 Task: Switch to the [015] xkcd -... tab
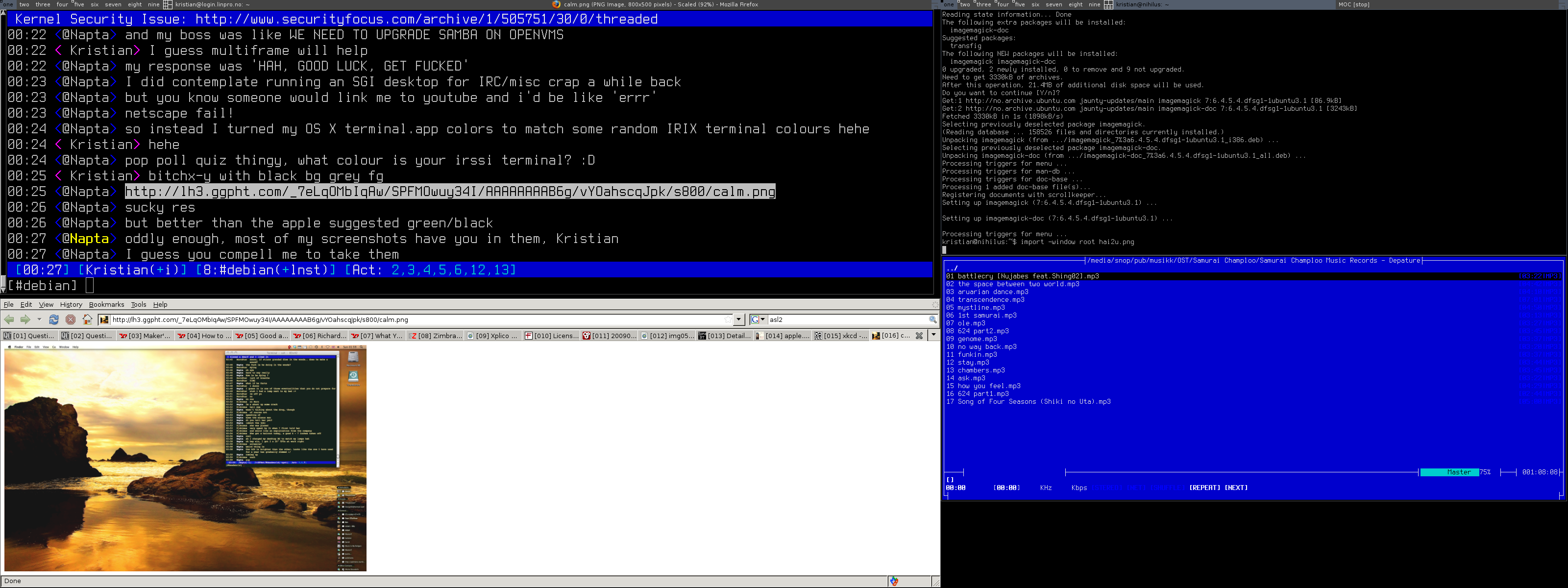(840, 335)
